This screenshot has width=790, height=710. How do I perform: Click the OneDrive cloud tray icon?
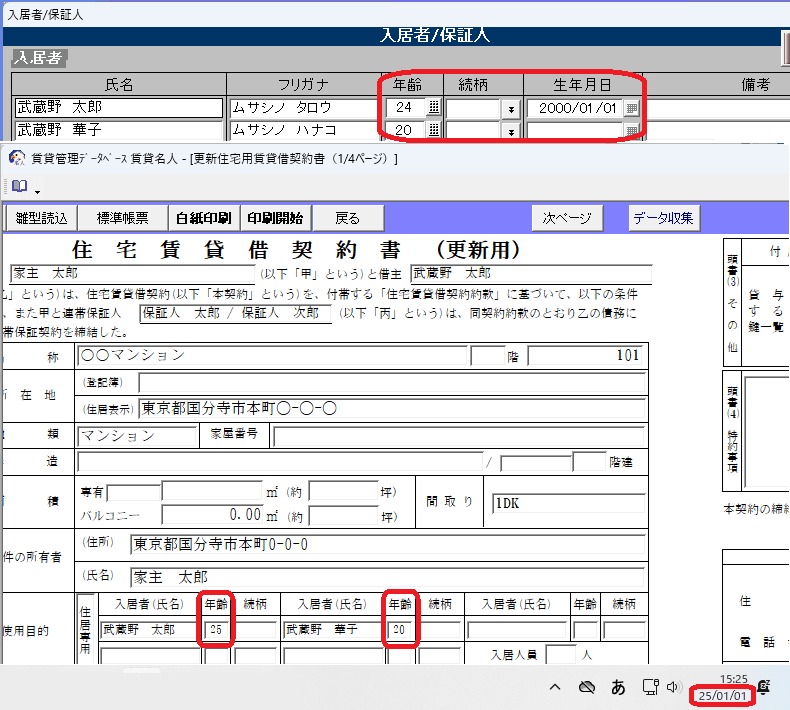click(x=587, y=687)
